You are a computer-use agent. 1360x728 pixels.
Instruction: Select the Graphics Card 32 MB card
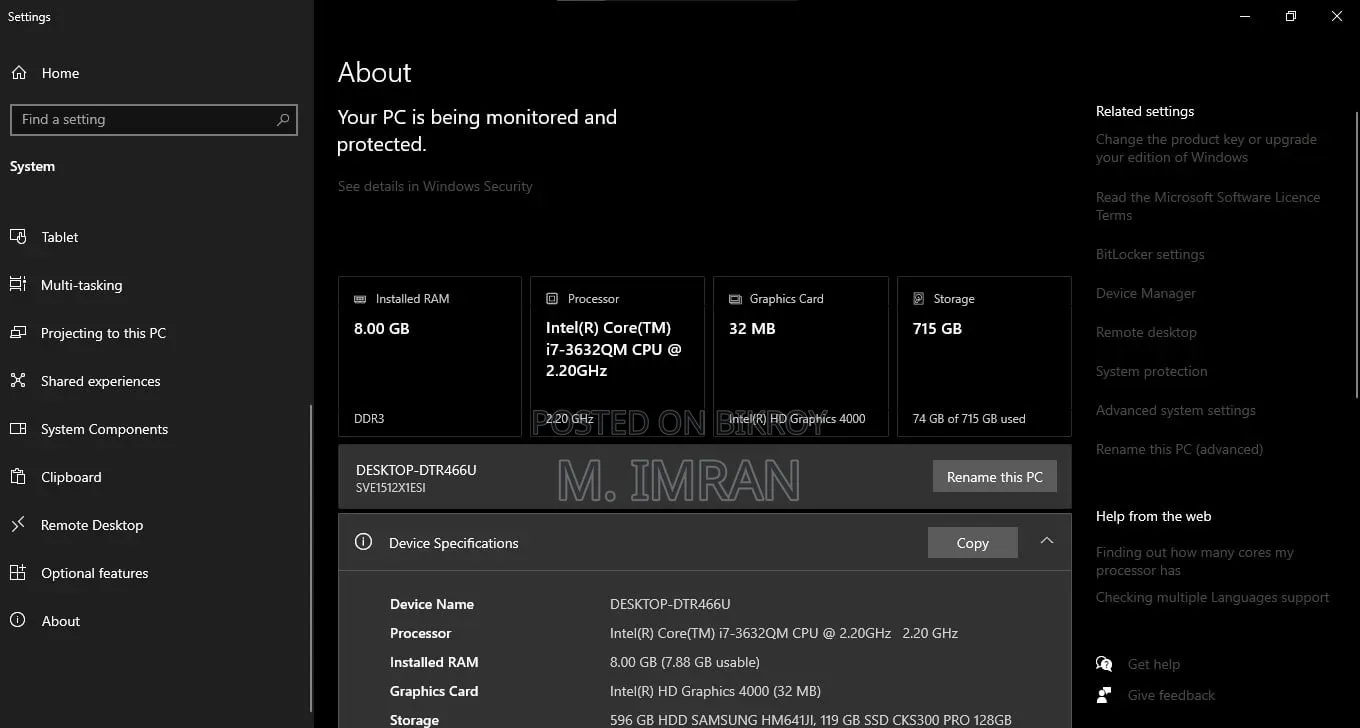pos(801,357)
